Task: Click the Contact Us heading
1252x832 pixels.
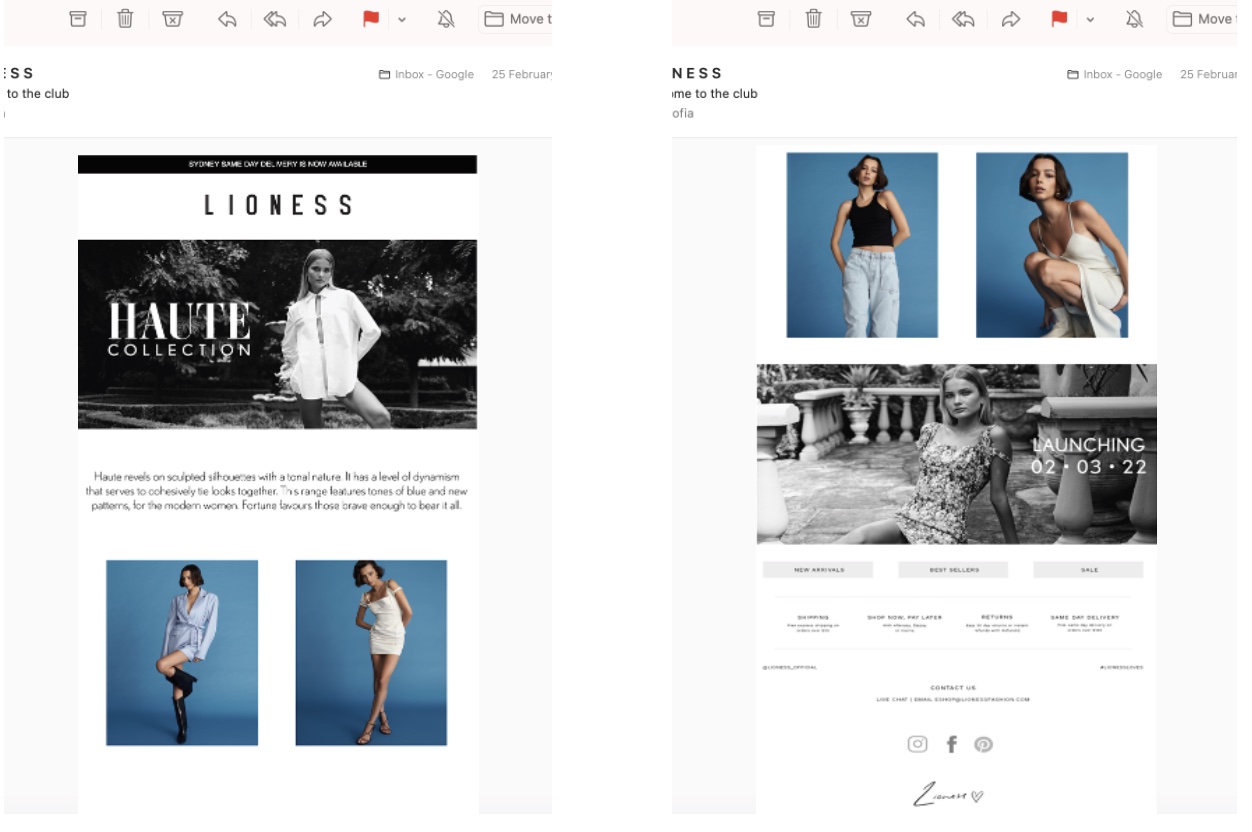Action: 953,688
